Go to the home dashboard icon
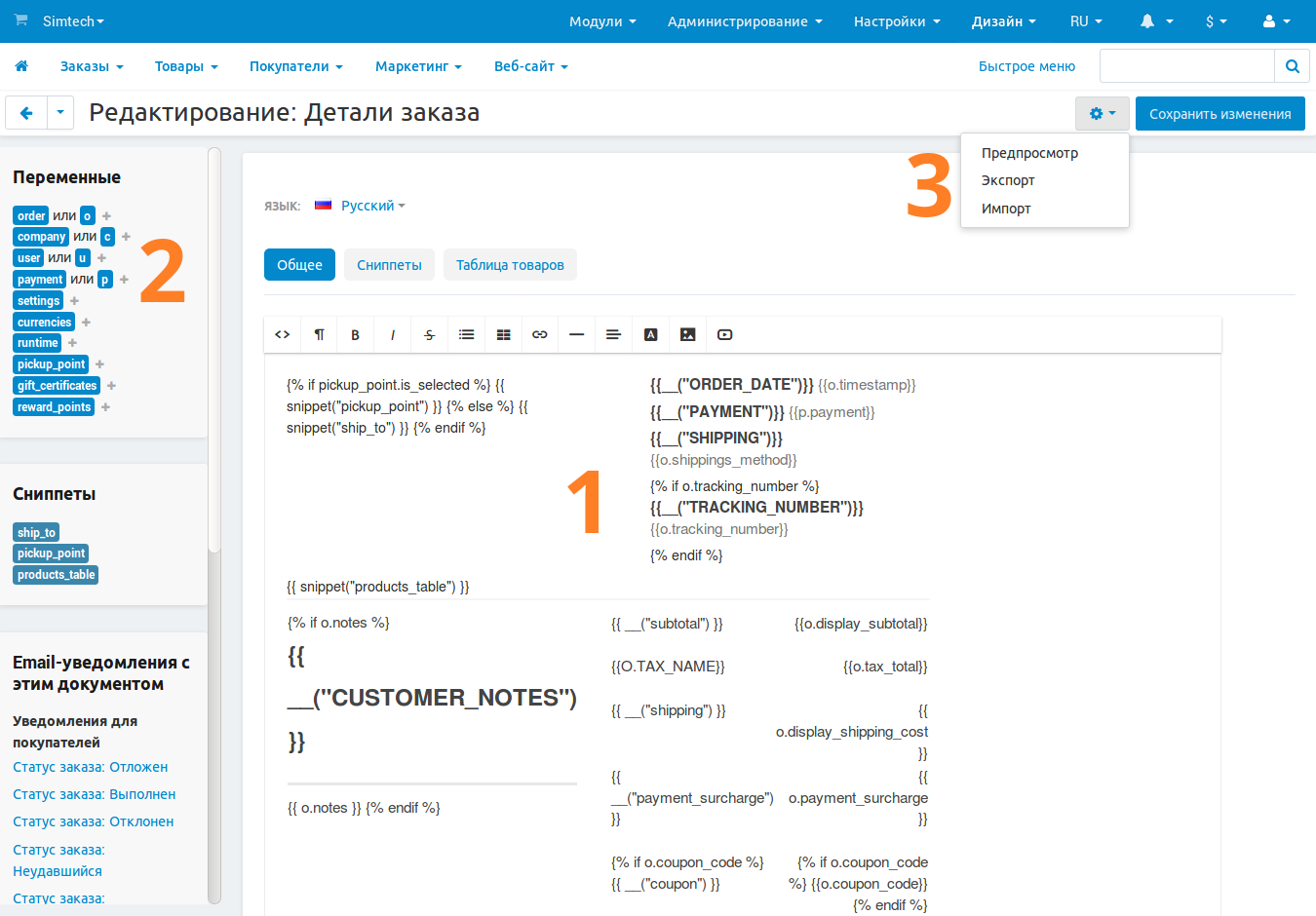This screenshot has height=916, width=1316. 21,66
